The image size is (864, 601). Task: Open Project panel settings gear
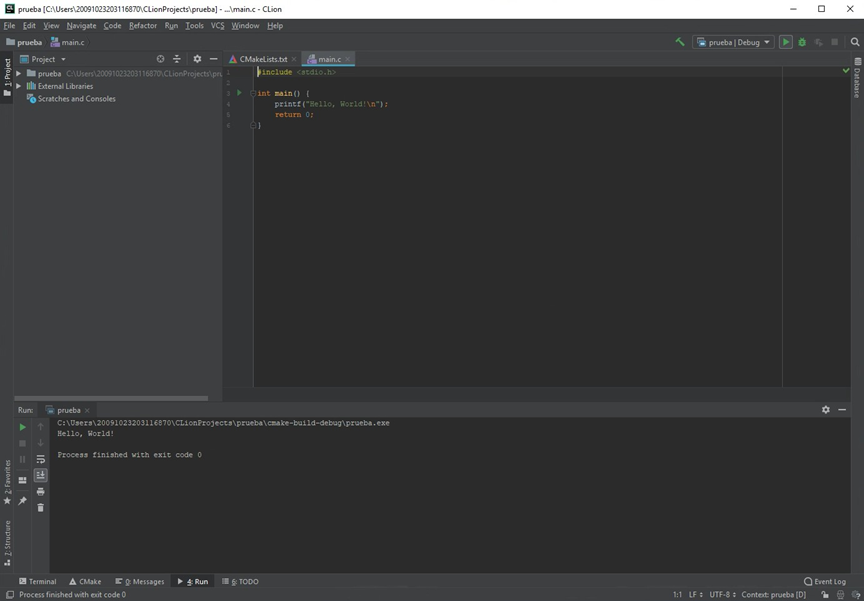[x=197, y=59]
